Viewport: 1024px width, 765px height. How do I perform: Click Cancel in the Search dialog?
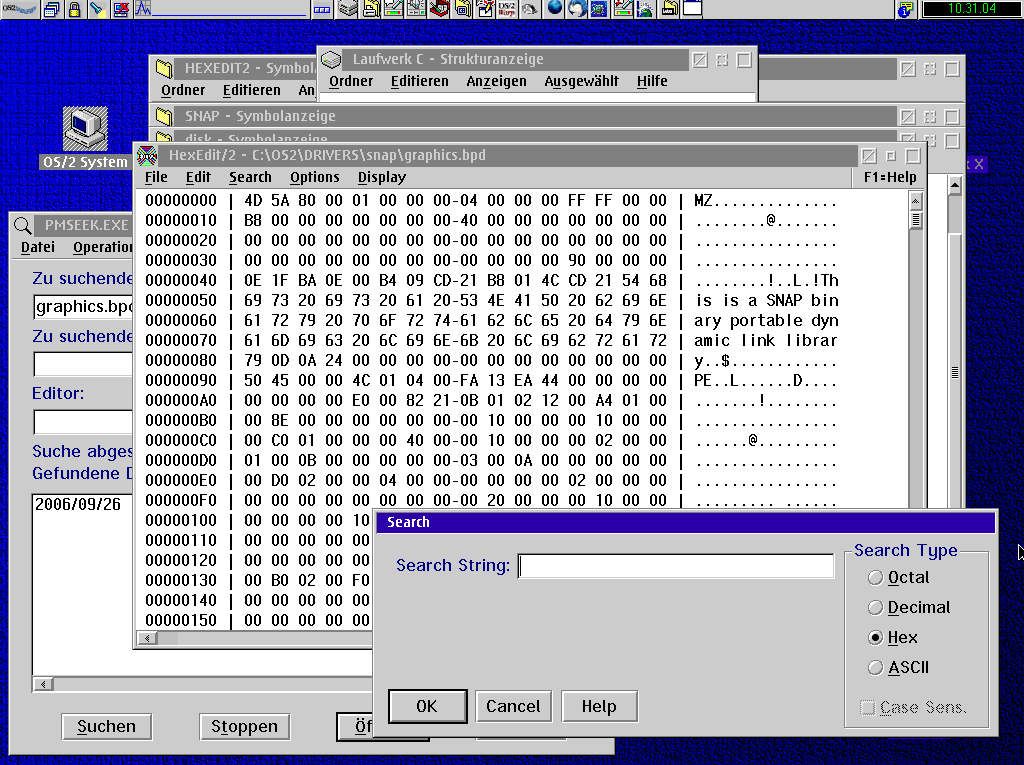(x=513, y=707)
